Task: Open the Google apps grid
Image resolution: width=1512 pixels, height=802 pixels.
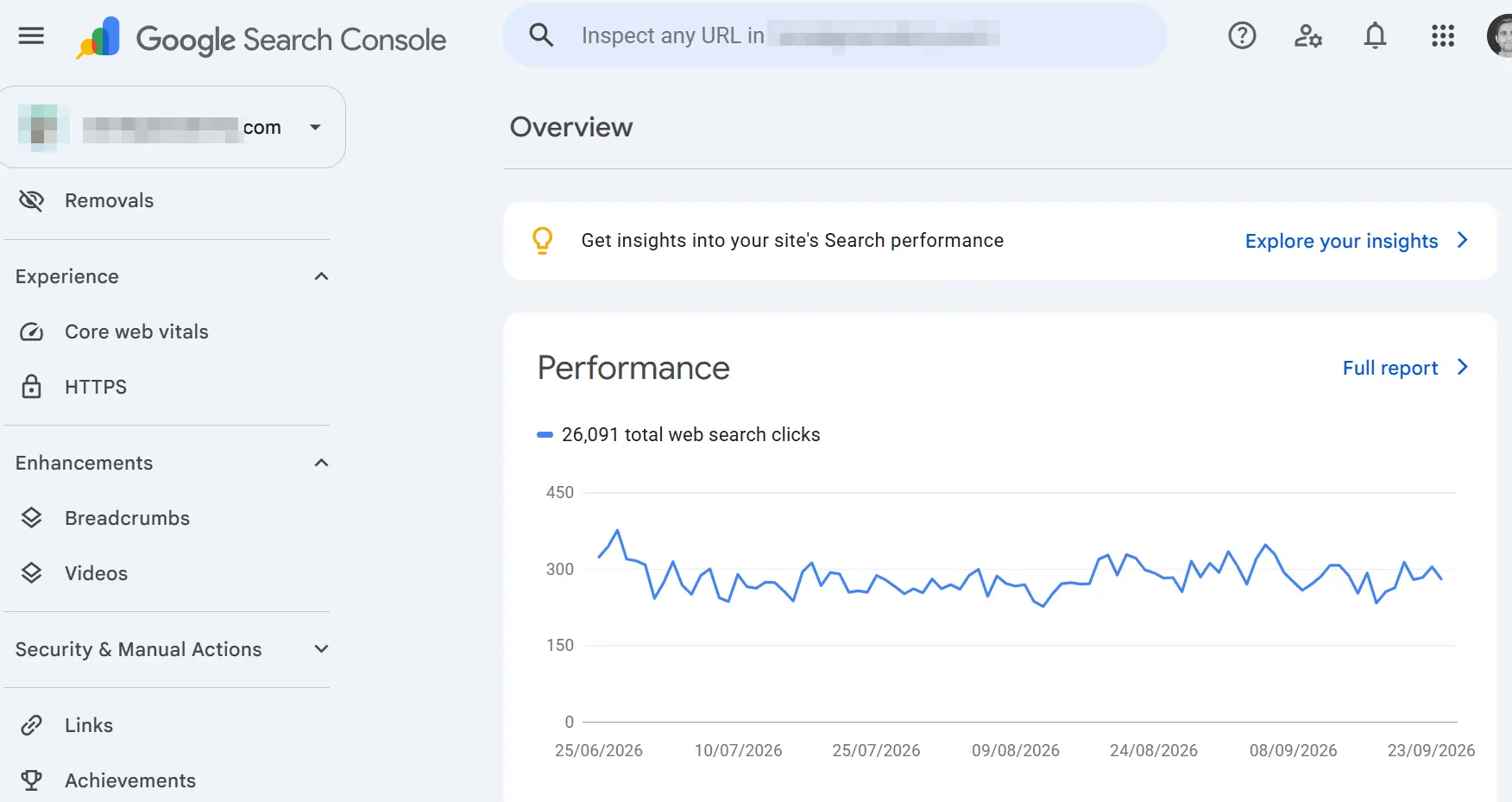Action: (x=1443, y=35)
